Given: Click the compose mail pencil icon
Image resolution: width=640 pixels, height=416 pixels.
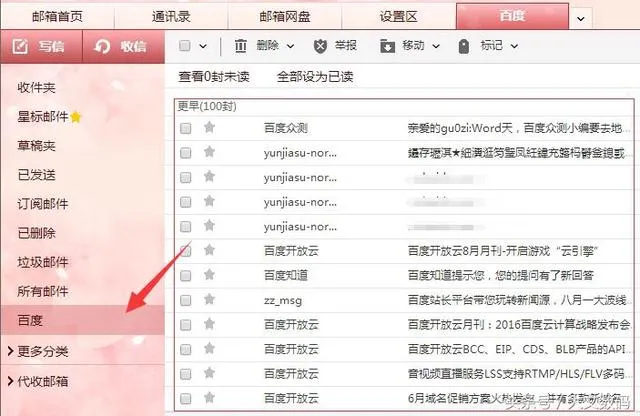Looking at the screenshot, I should (20, 46).
